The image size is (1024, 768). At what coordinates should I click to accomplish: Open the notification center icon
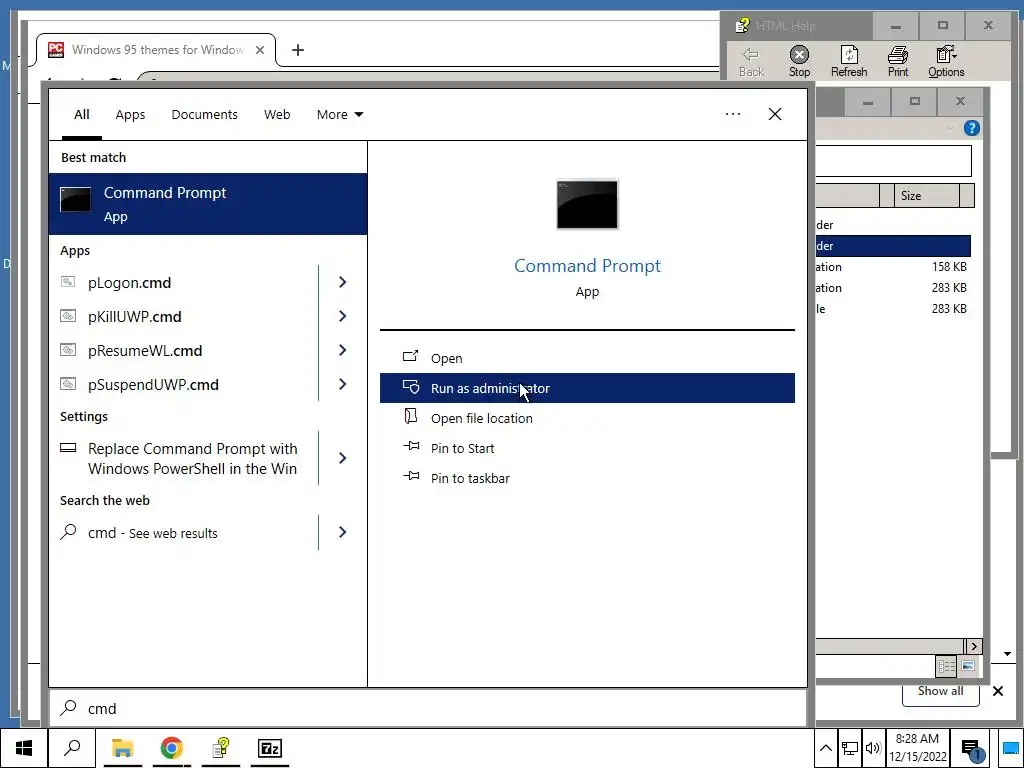(x=972, y=749)
